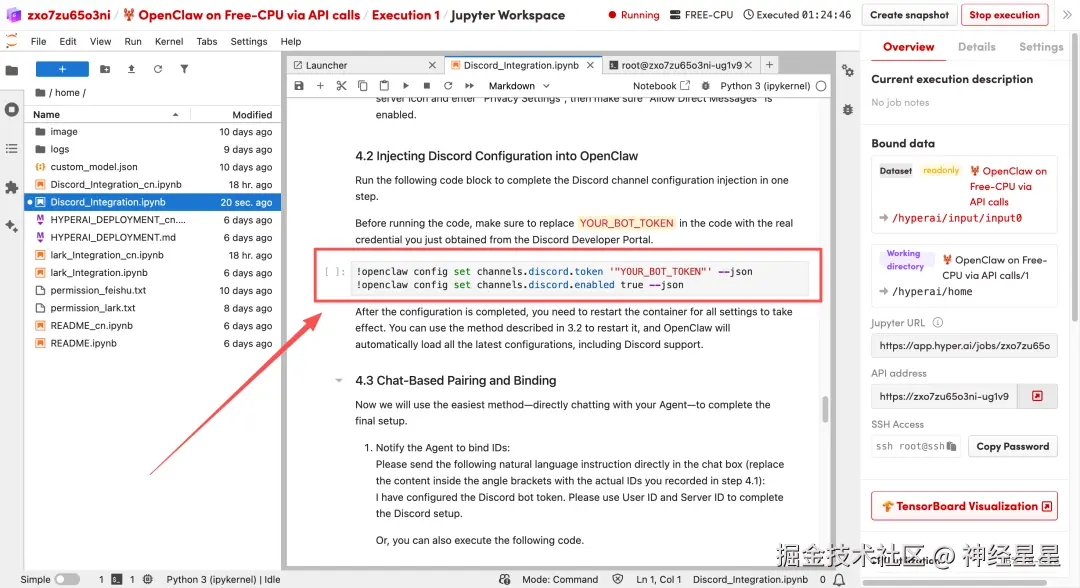The width and height of the screenshot is (1080, 588).
Task: Open permission_feishu.txt file
Action: (98, 291)
